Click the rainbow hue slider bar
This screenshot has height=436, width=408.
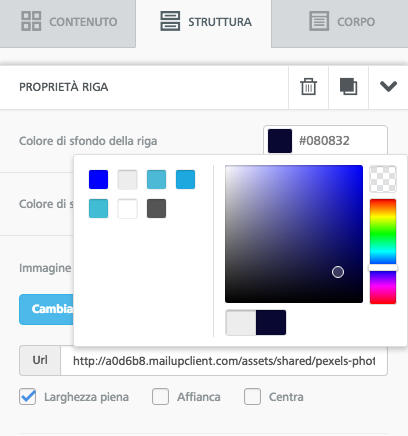pyautogui.click(x=383, y=251)
